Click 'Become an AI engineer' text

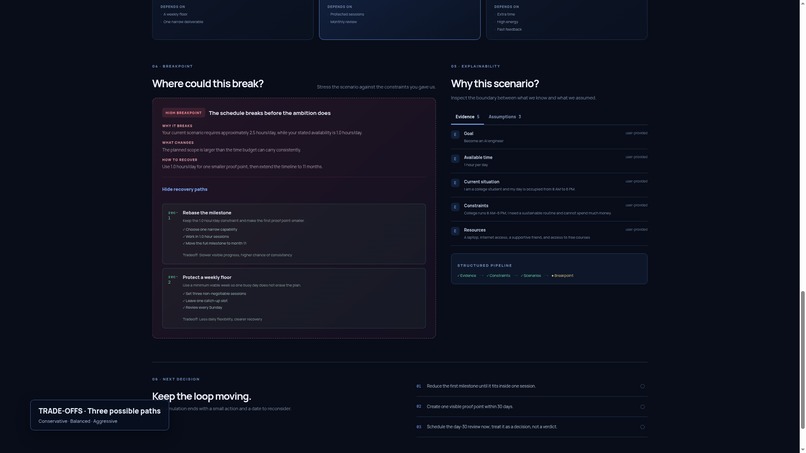[x=484, y=141]
